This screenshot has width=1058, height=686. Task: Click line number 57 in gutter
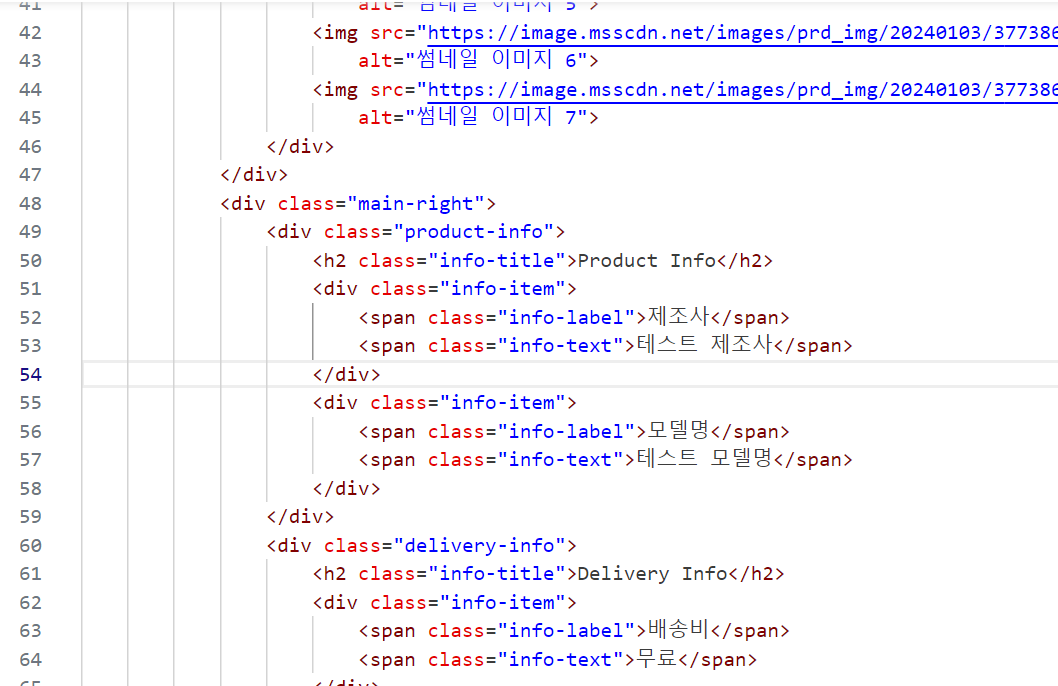pyautogui.click(x=30, y=460)
